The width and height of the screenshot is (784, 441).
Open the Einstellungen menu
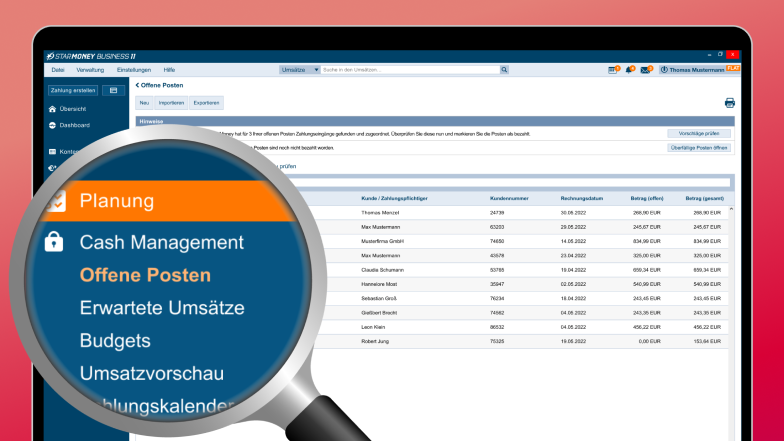[x=134, y=70]
